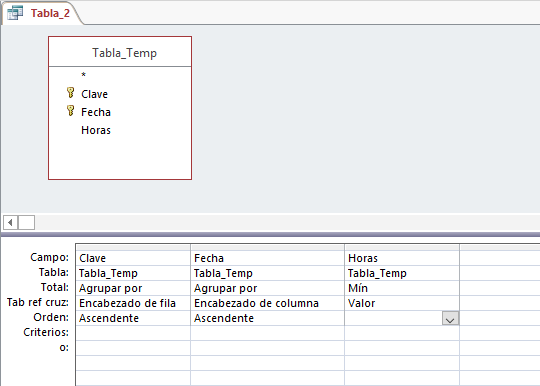
Task: Click the Agrupar por Total cell for Clave
Action: 133,288
